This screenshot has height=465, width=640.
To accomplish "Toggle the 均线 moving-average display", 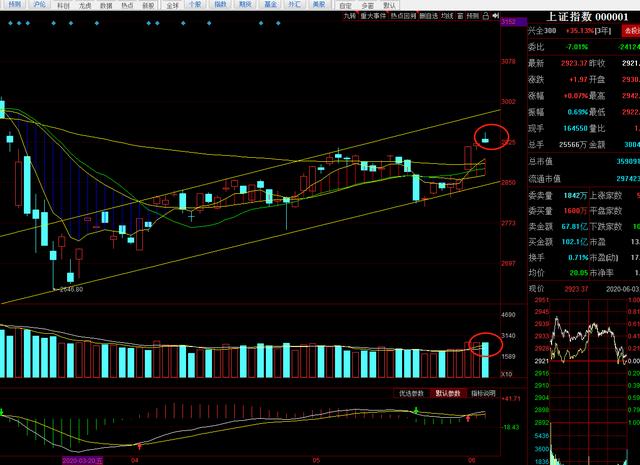I will [447, 16].
